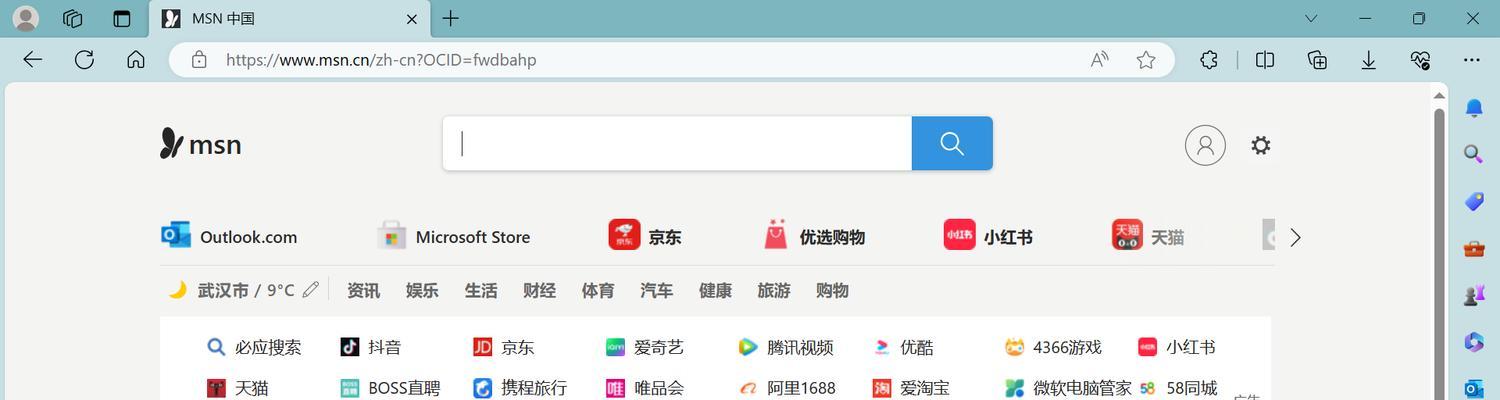Go back with the back arrow
This screenshot has height=400, width=1500.
(x=33, y=60)
